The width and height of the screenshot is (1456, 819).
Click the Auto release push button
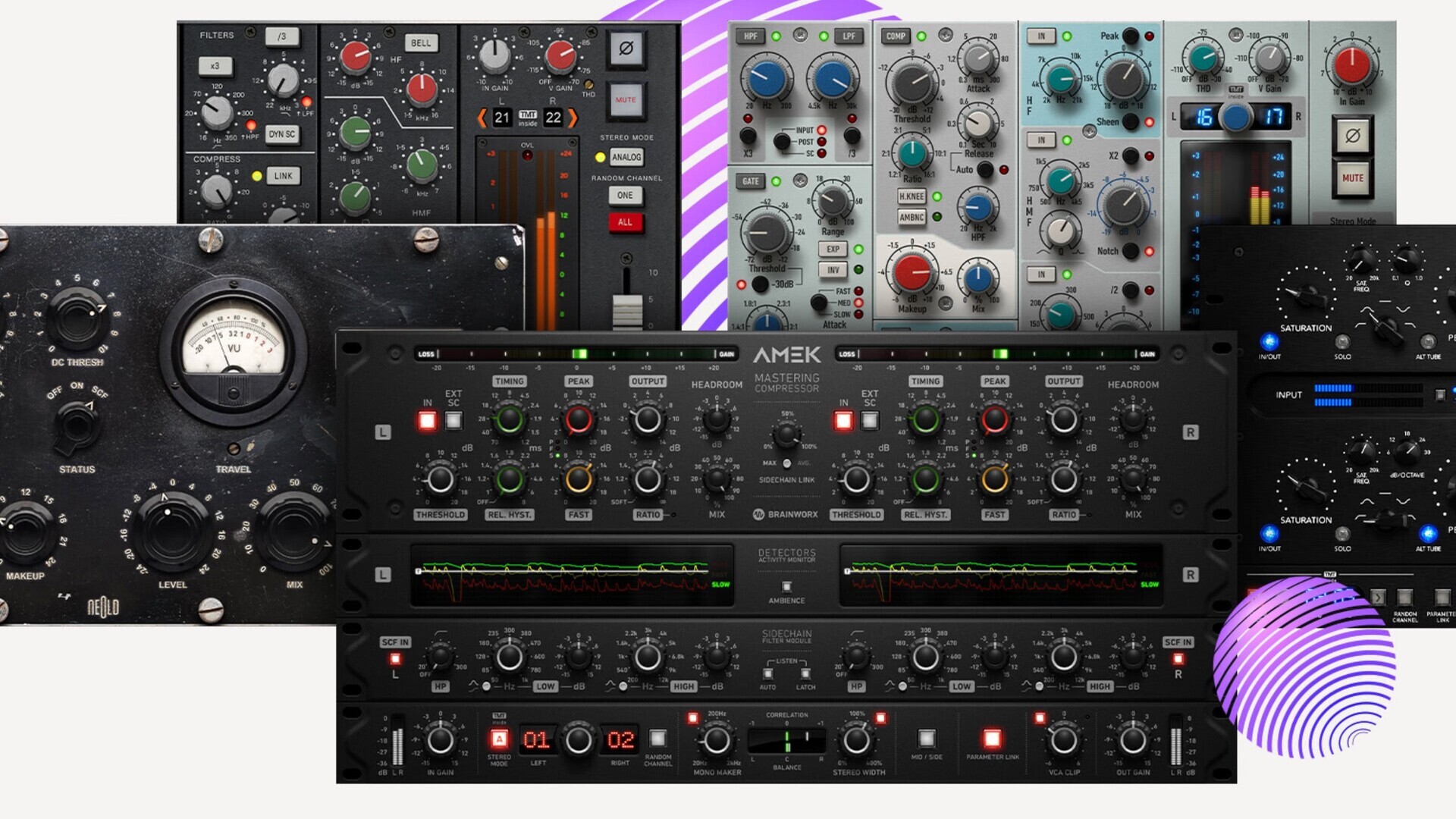click(985, 169)
